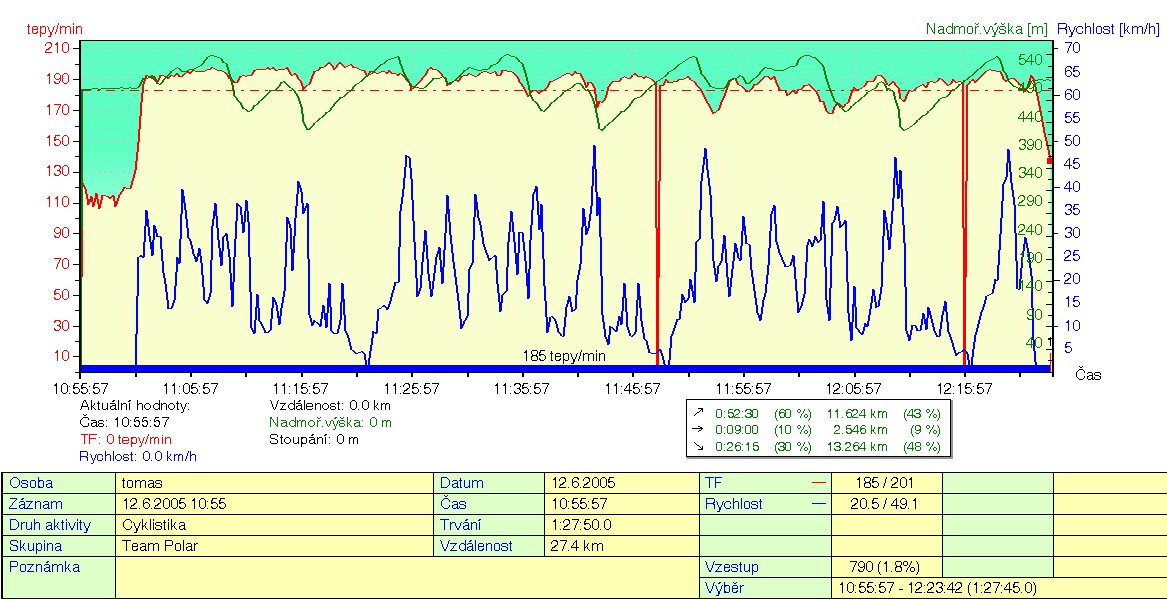Image resolution: width=1167 pixels, height=599 pixels.
Task: Click the uphill arrow icon in stats box
Action: tap(696, 413)
